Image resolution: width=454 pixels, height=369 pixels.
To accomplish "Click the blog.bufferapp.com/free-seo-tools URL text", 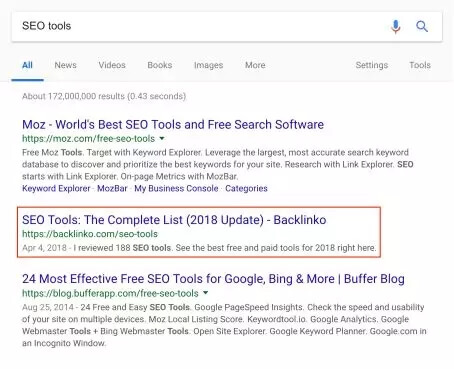I will coord(110,293).
